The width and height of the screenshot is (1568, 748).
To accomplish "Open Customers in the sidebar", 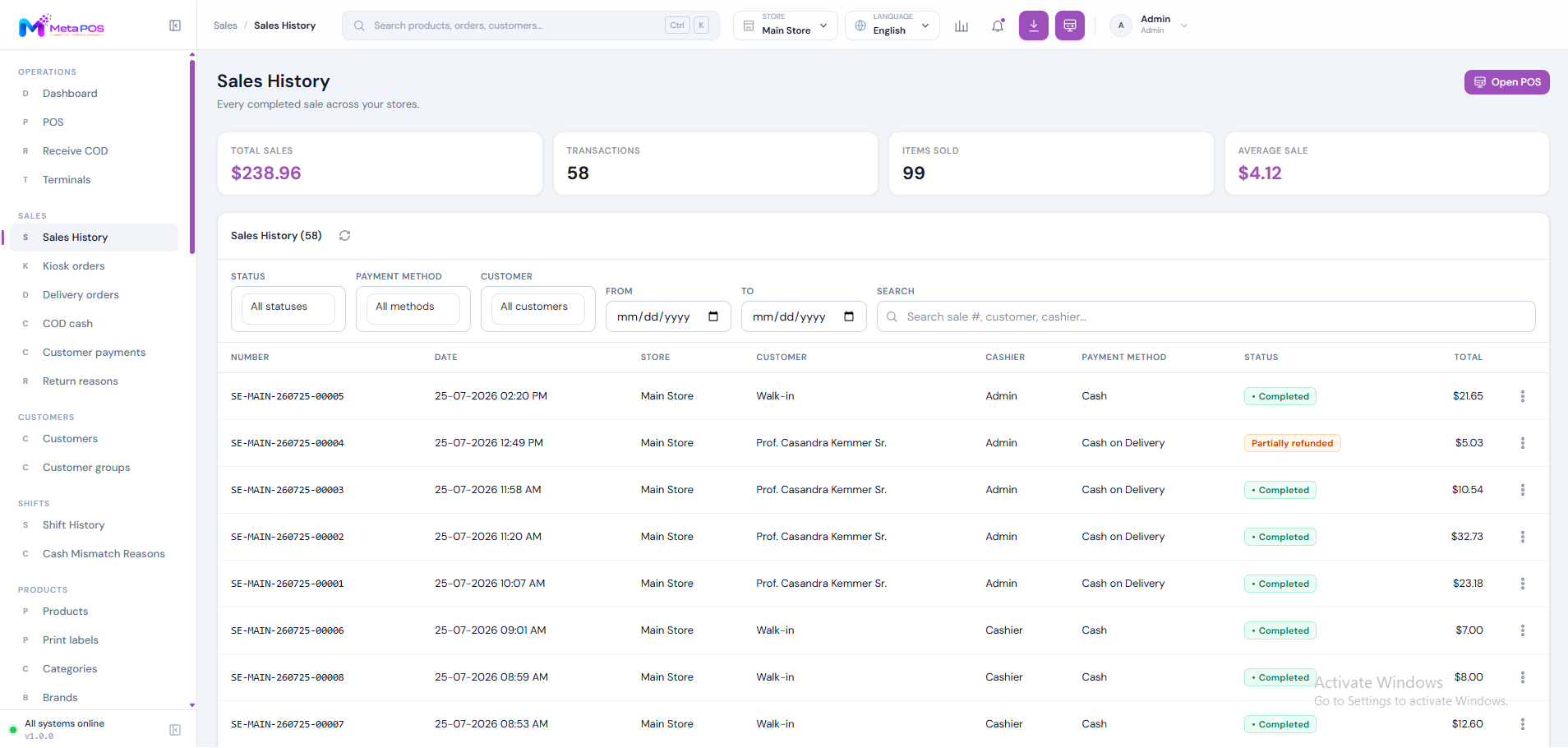I will tap(94, 439).
